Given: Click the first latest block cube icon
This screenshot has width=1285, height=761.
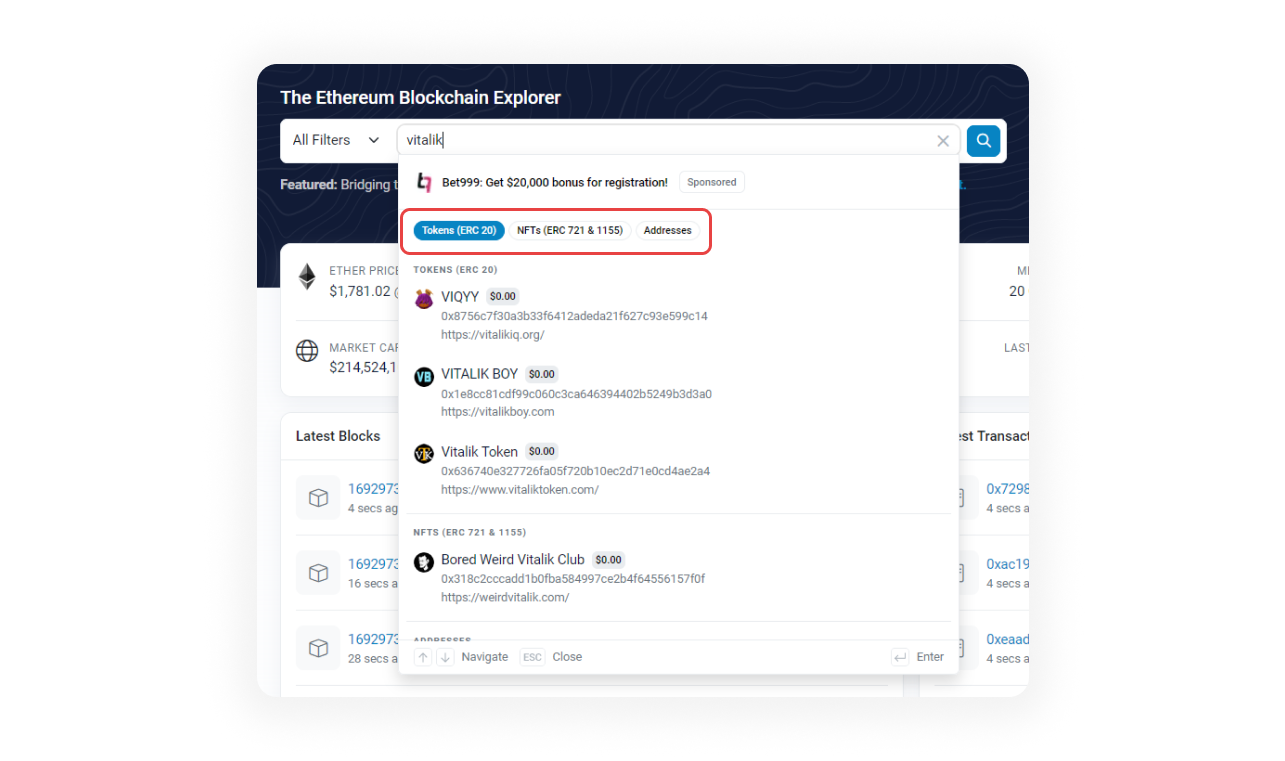Looking at the screenshot, I should (x=318, y=498).
